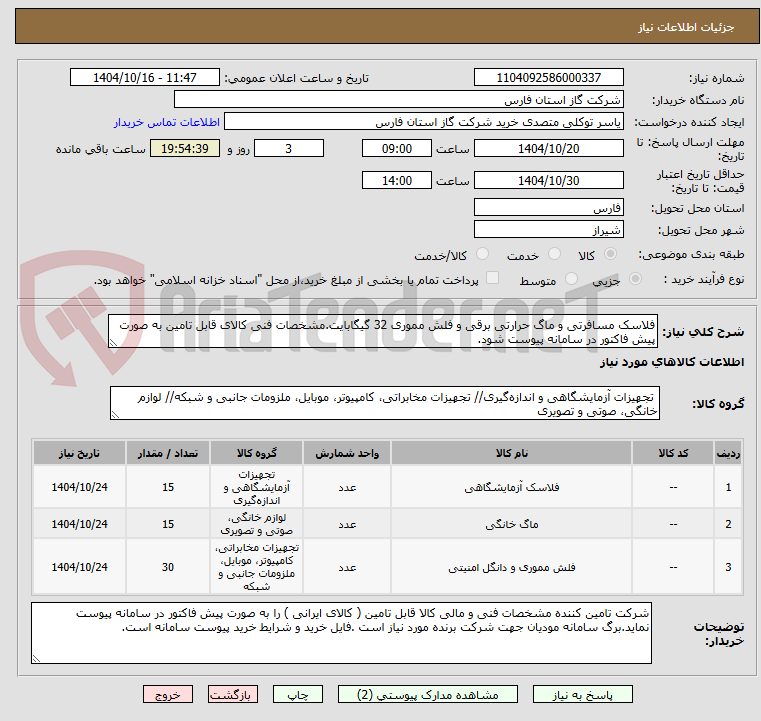Click quantity 30 in row 3
Viewport: 761px width, 721px height.
pos(167,567)
